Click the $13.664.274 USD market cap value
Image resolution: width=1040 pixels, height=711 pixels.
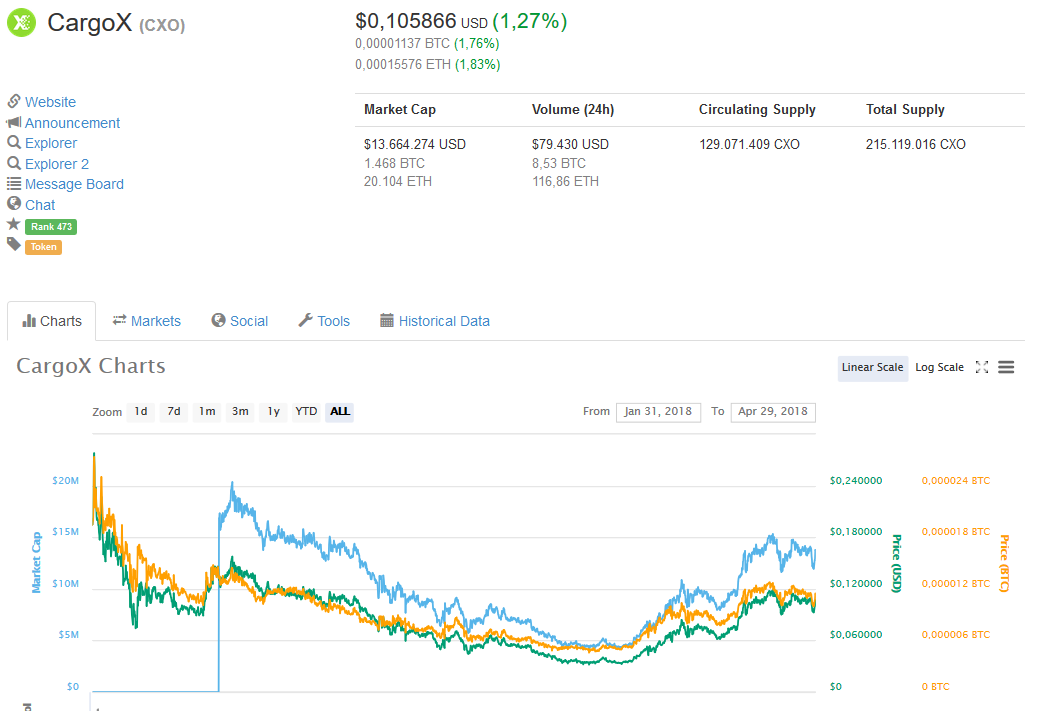pos(415,145)
